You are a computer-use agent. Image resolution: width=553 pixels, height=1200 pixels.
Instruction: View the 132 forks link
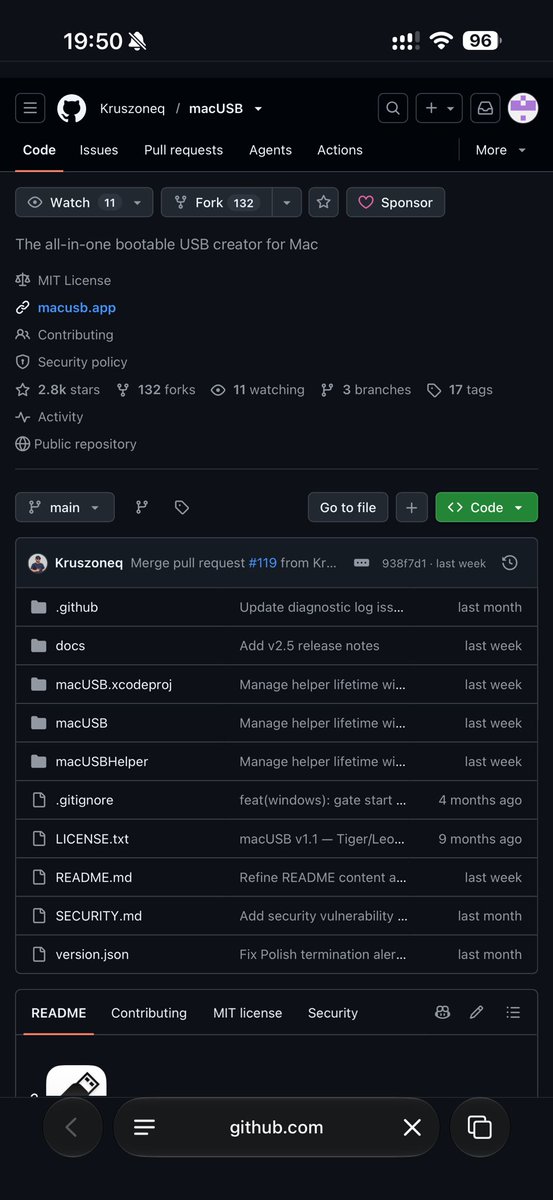tap(156, 390)
